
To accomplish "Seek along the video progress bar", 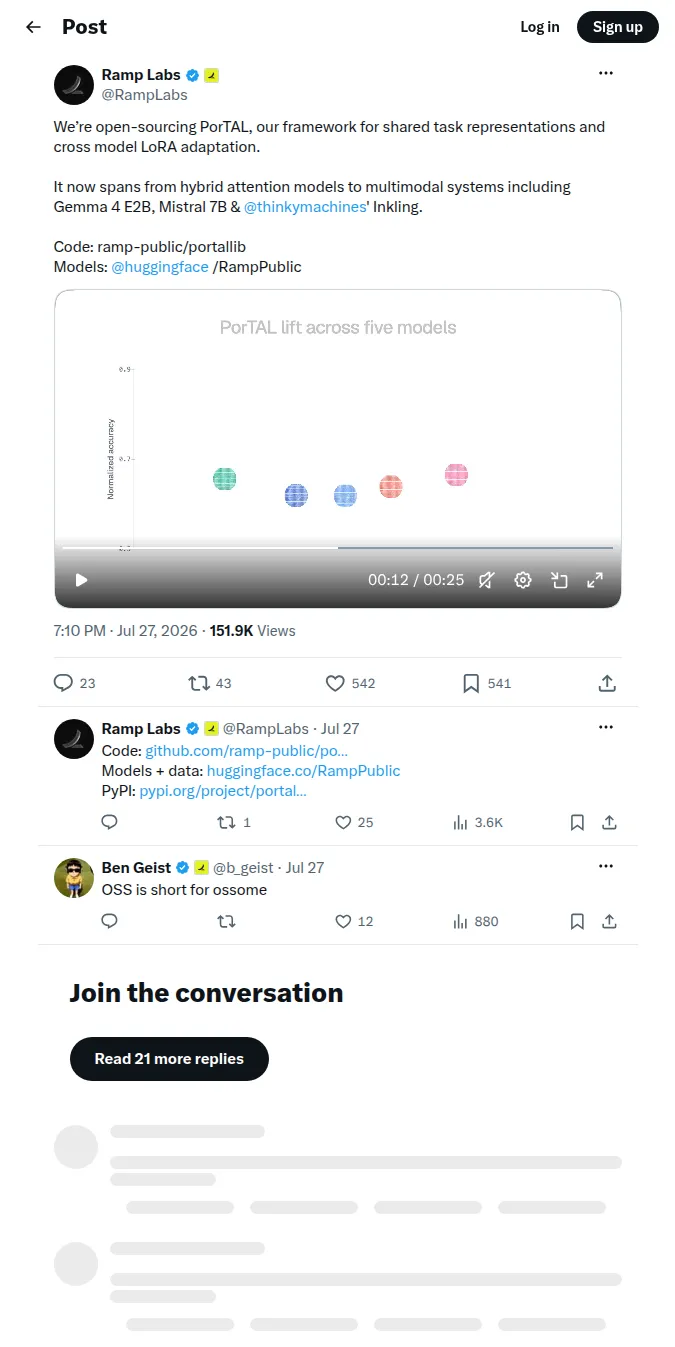I will click(x=338, y=548).
